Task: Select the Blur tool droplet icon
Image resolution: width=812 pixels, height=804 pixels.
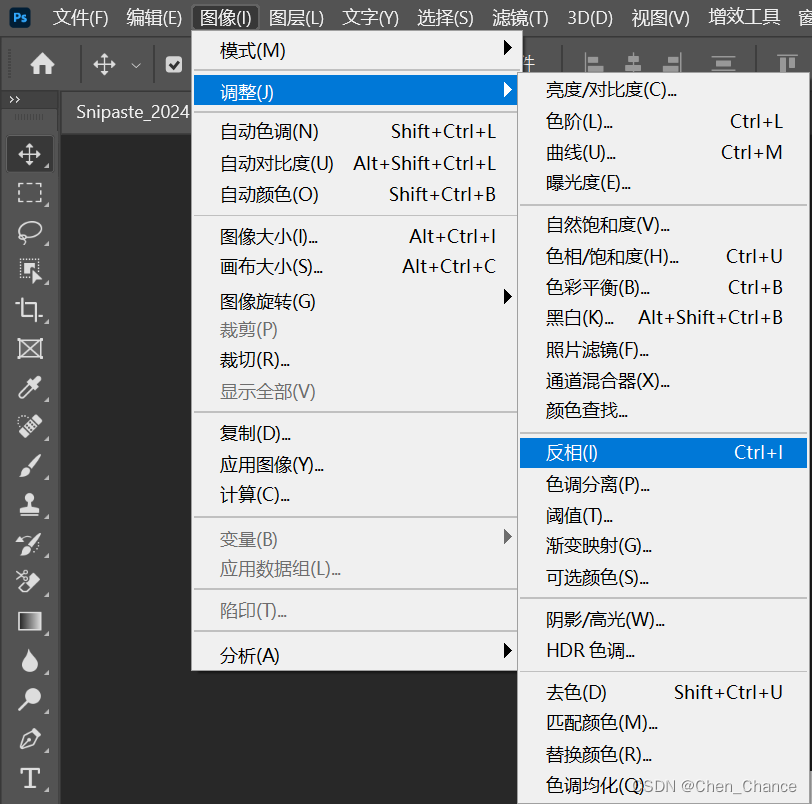Action: (30, 660)
